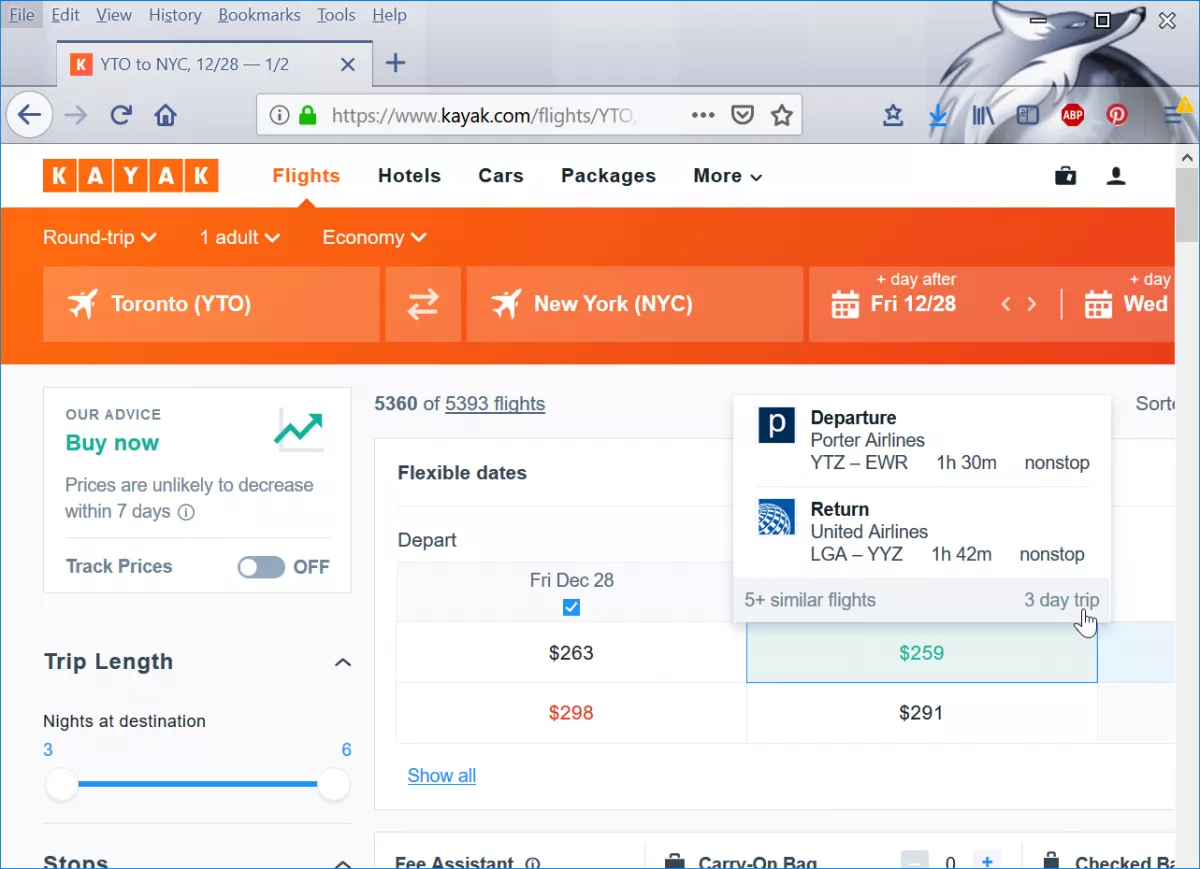Open the Help menu
The height and width of the screenshot is (869, 1200).
(389, 15)
